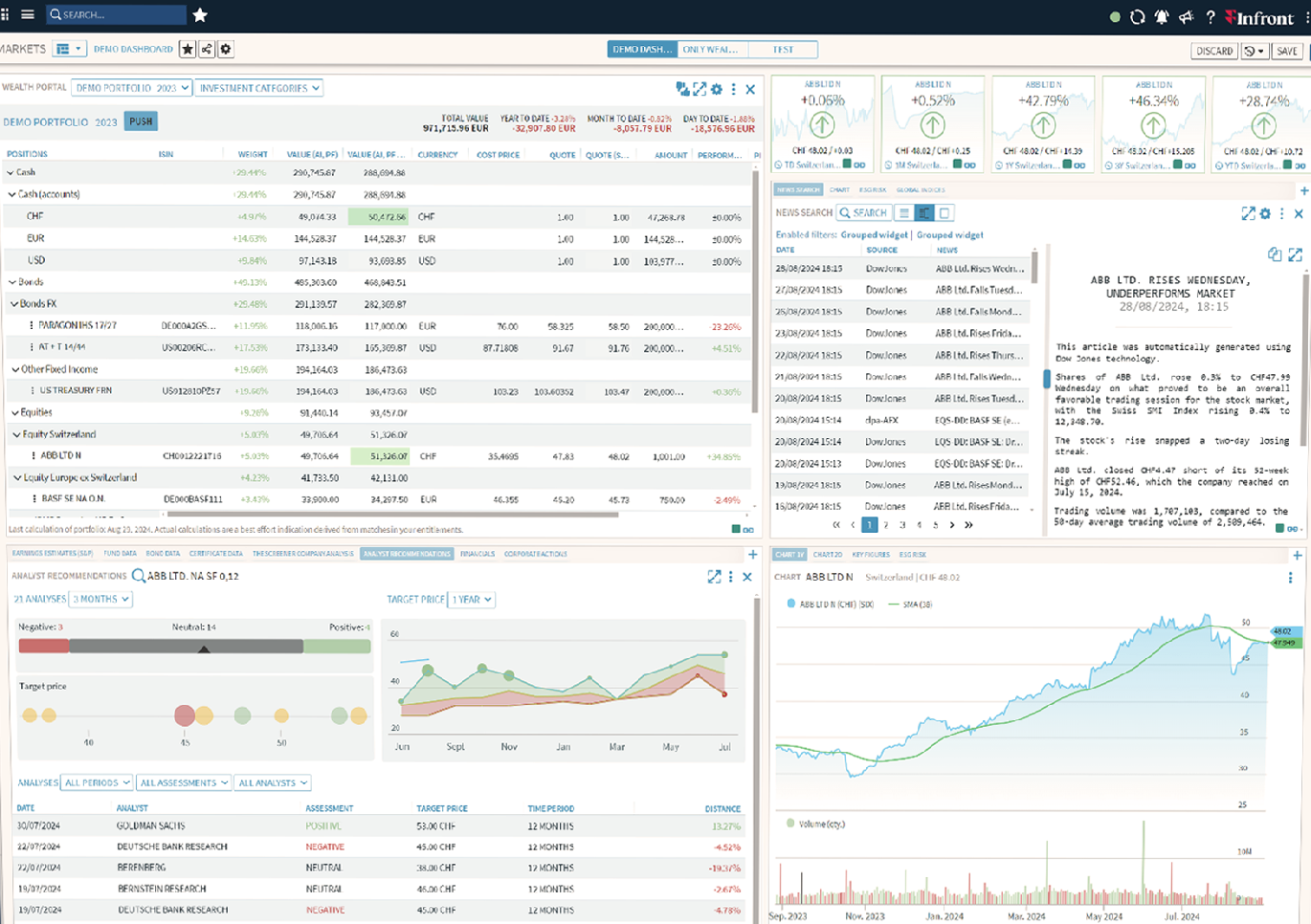Favorite the Demo Dashboard with star button
The height and width of the screenshot is (924, 1311).
(x=188, y=49)
